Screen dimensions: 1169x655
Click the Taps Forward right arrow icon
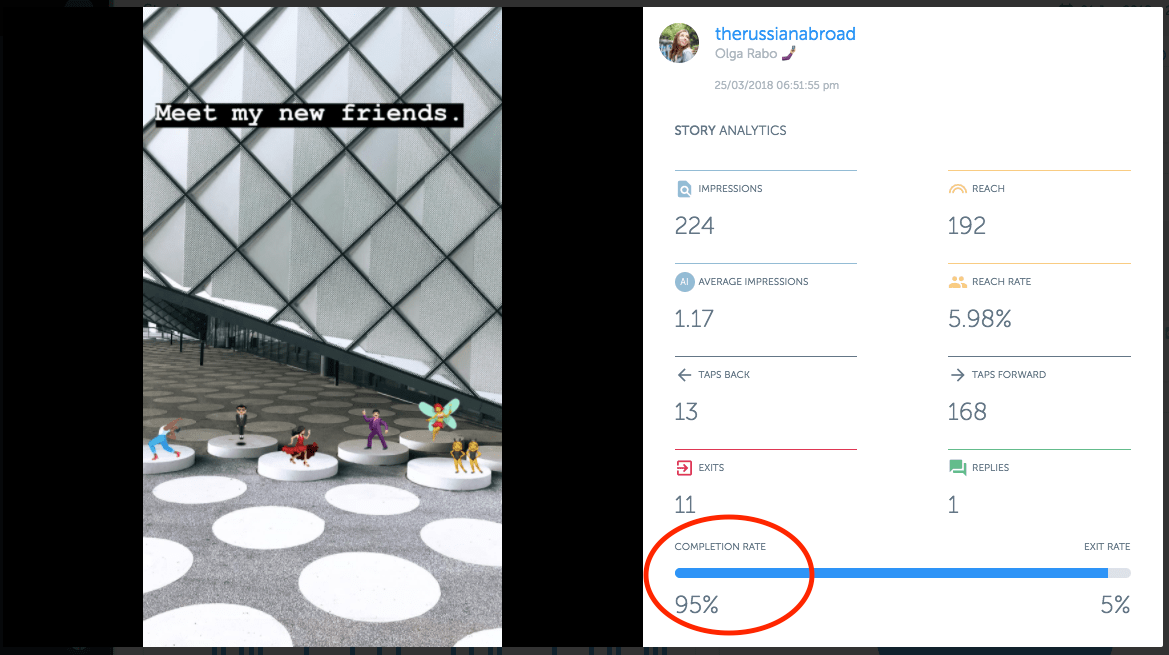[957, 375]
